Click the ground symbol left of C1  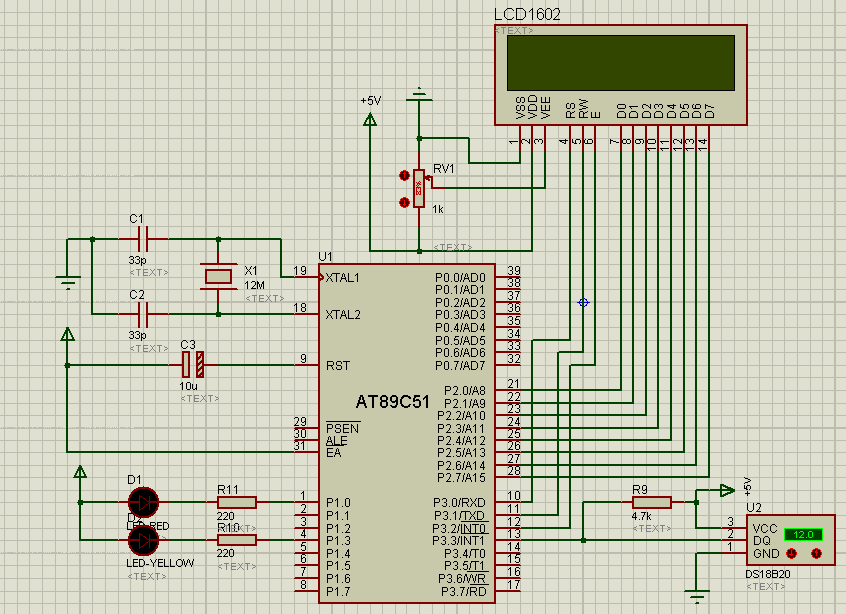click(68, 283)
